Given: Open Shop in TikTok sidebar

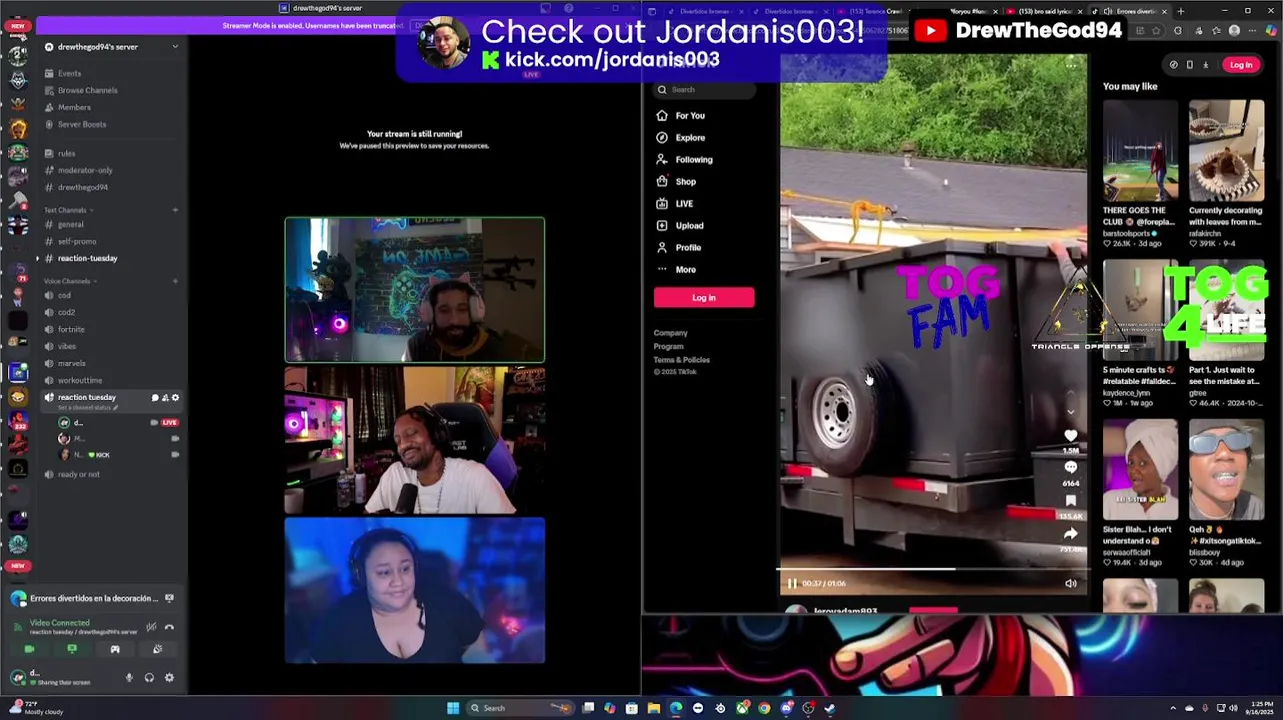Looking at the screenshot, I should [685, 182].
